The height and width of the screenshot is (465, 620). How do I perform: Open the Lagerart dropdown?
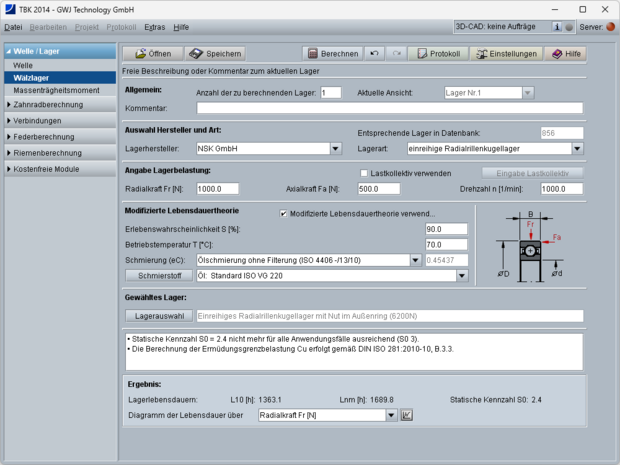pyautogui.click(x=577, y=149)
